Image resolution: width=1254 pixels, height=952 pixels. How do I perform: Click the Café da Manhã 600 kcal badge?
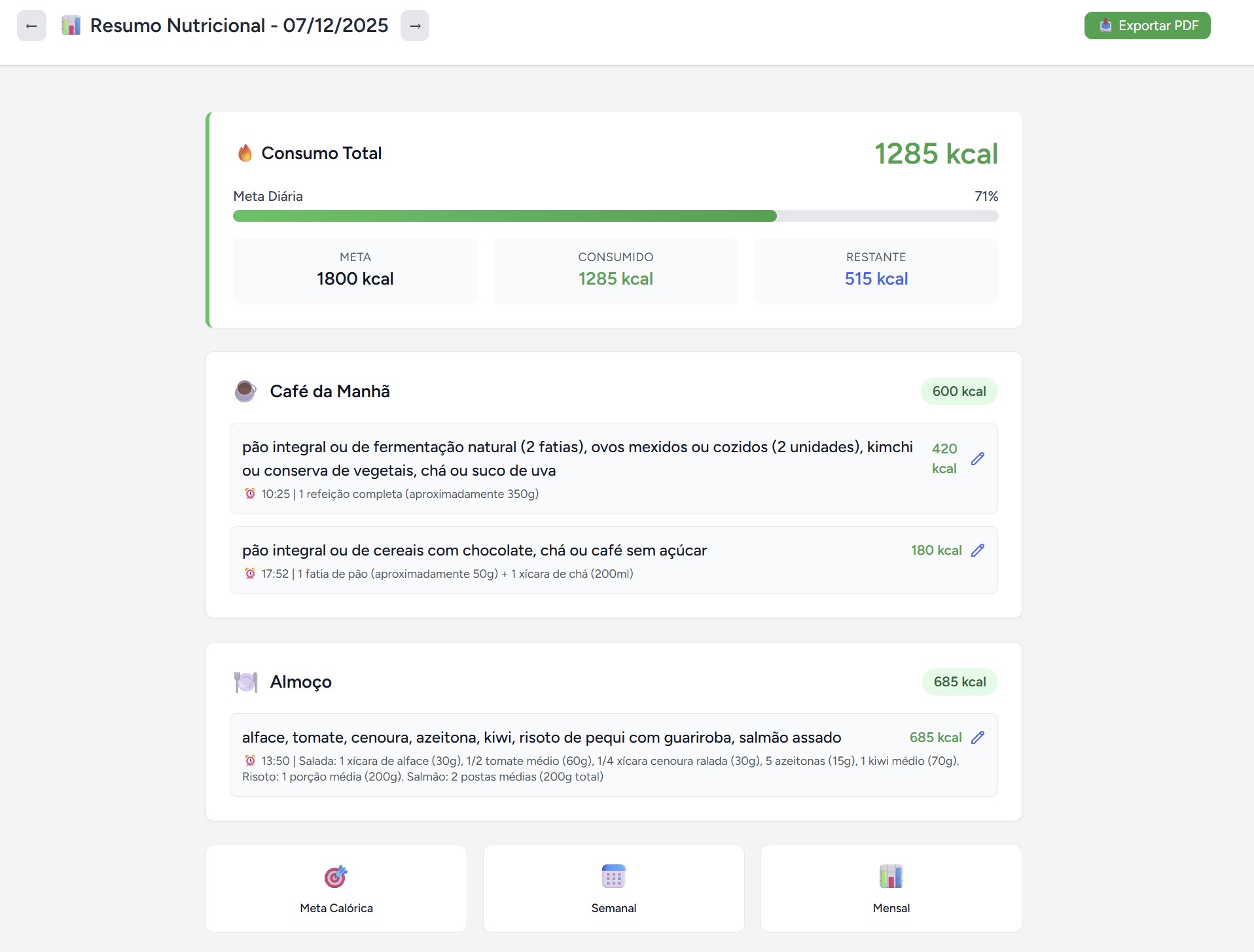pos(959,391)
